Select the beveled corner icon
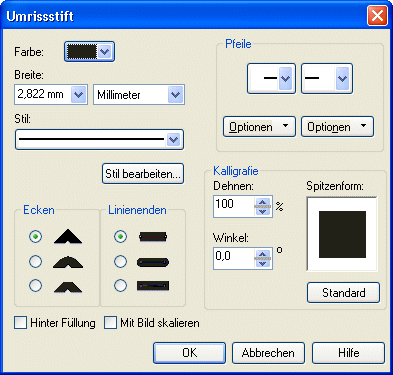393x375 pixels. tap(68, 287)
